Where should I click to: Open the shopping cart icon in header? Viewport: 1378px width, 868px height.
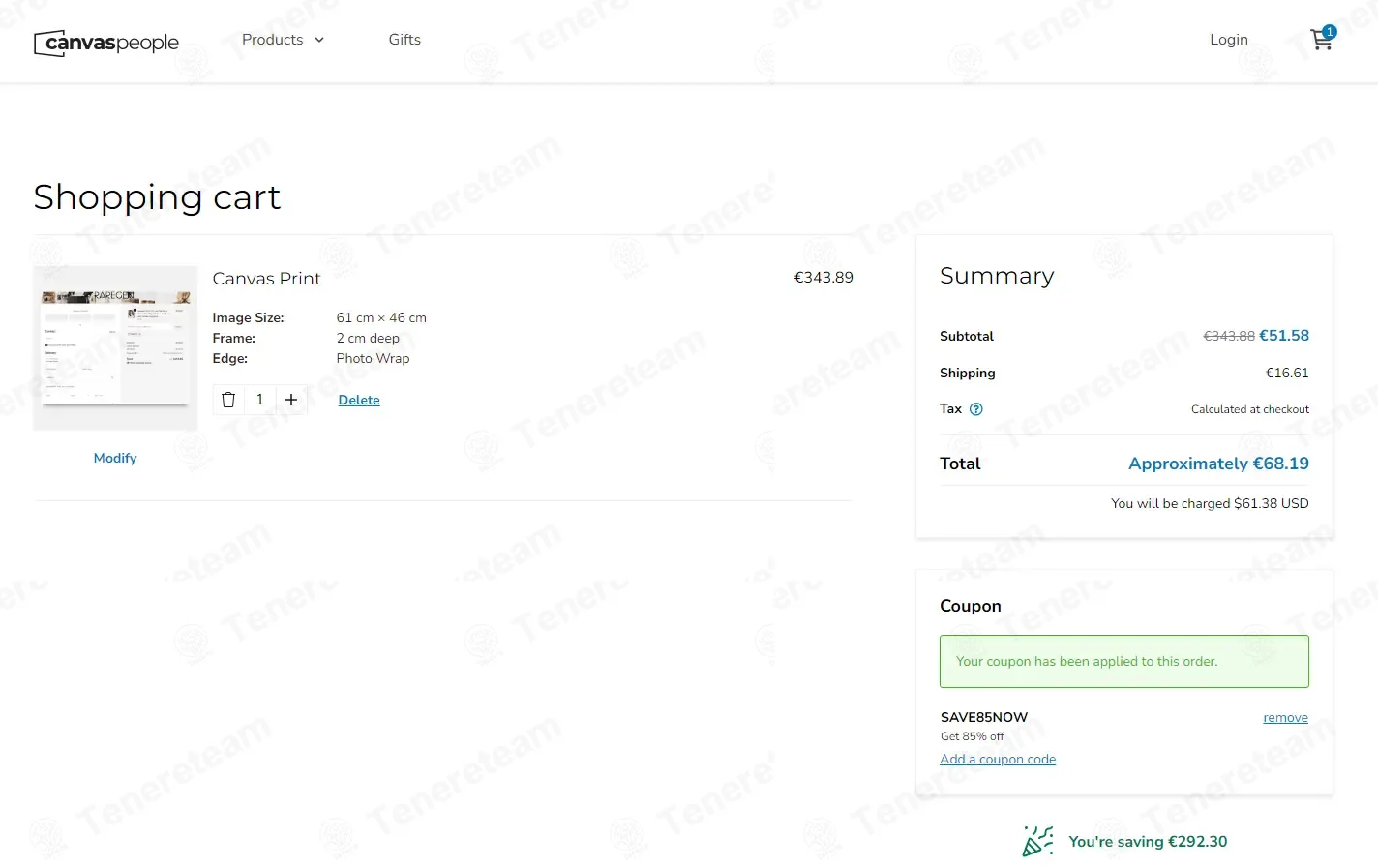tap(1322, 39)
